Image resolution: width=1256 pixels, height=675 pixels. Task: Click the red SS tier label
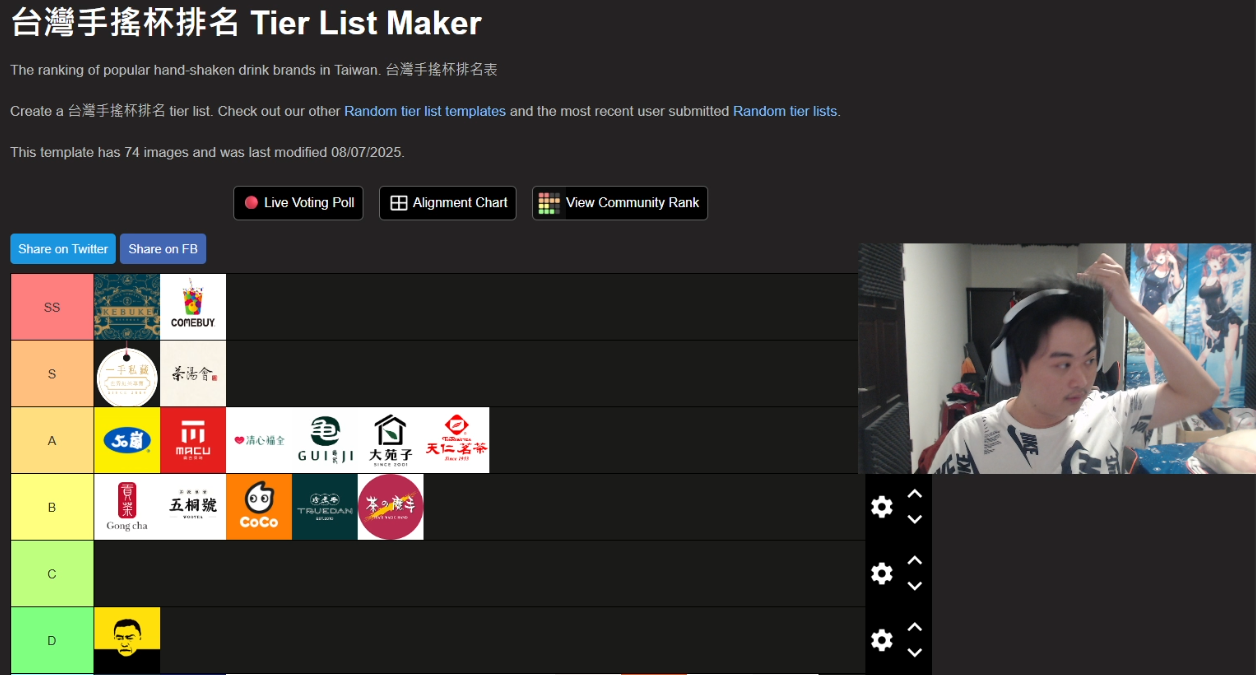pos(52,307)
